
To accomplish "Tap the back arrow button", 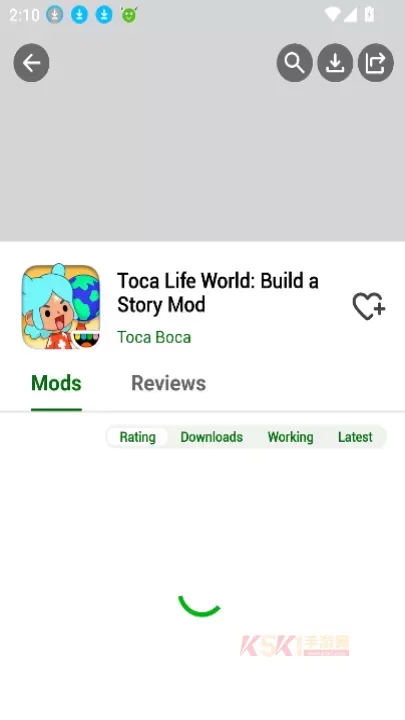I will 31,63.
